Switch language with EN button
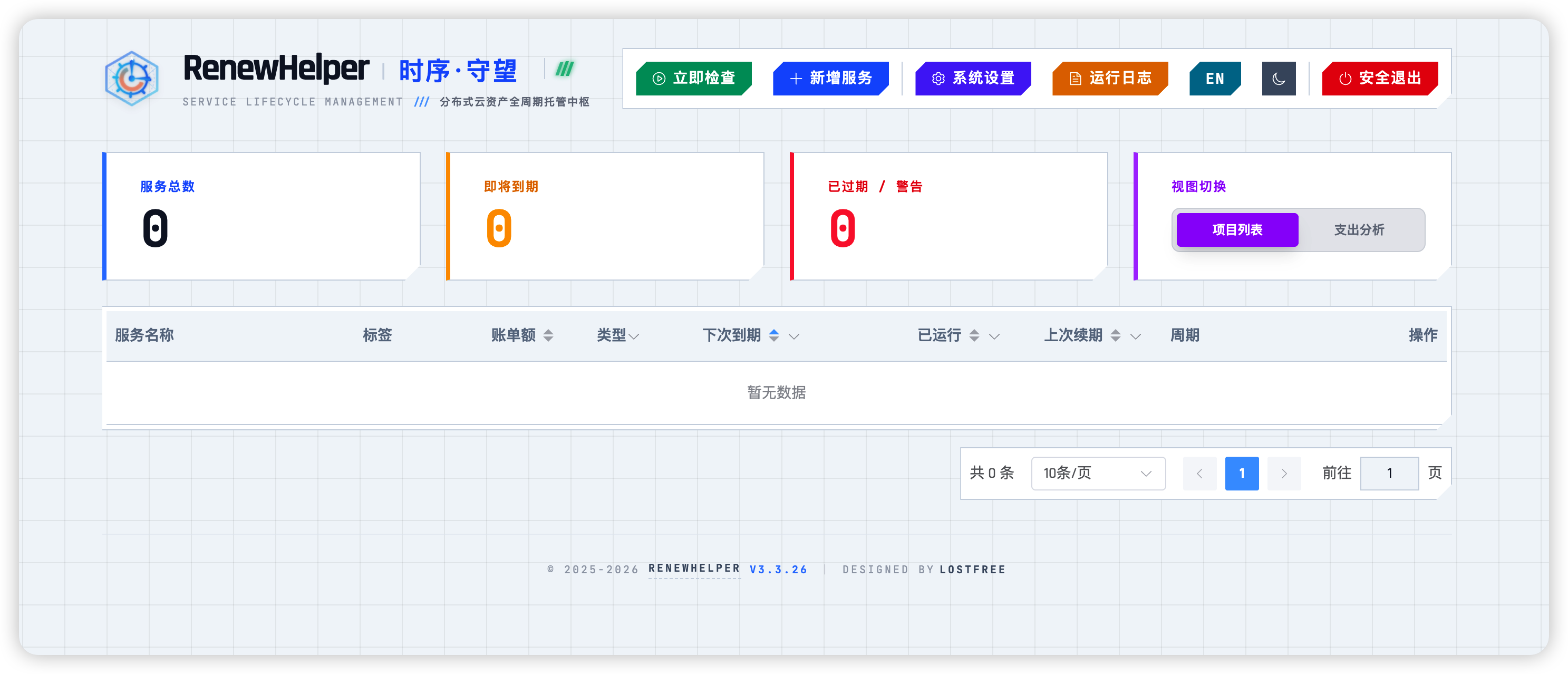The image size is (1568, 674). click(1214, 79)
